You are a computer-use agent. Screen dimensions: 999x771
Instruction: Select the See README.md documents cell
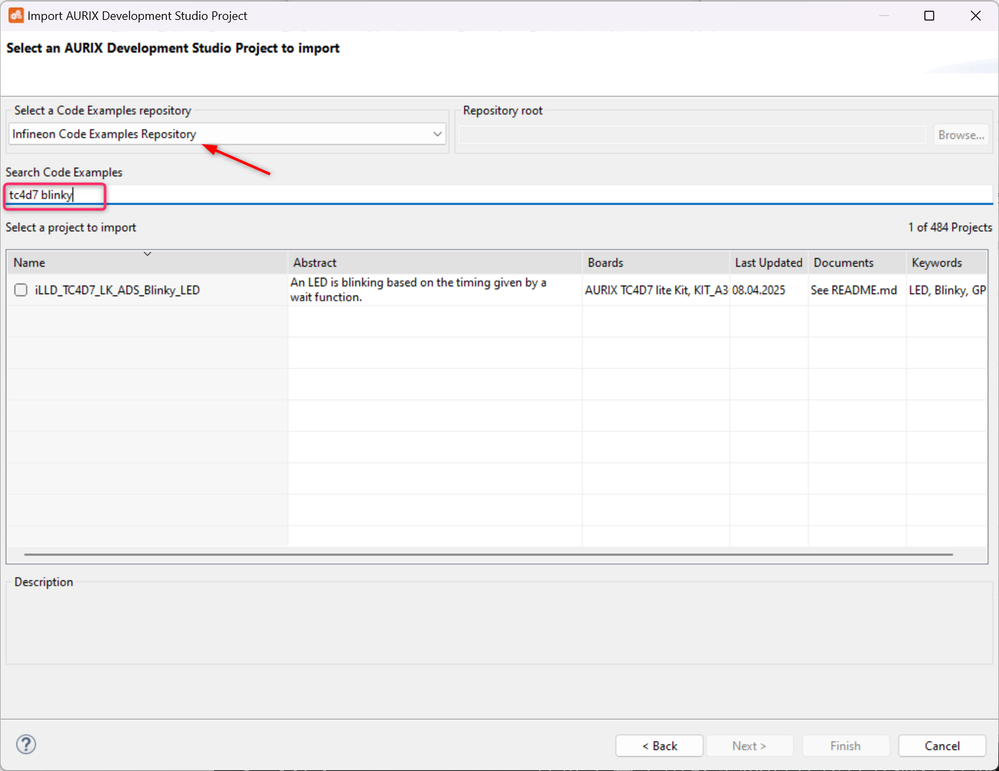850,290
